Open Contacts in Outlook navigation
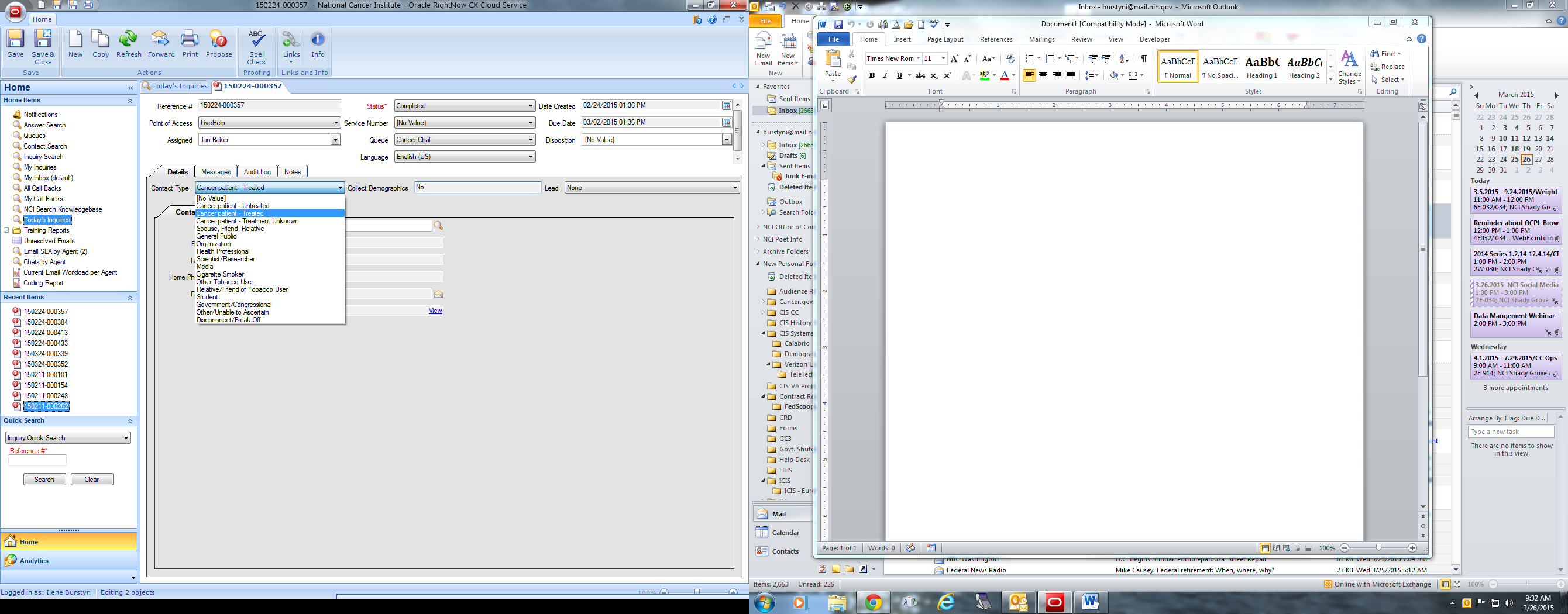Viewport: 1568px width, 614px height. tap(783, 551)
